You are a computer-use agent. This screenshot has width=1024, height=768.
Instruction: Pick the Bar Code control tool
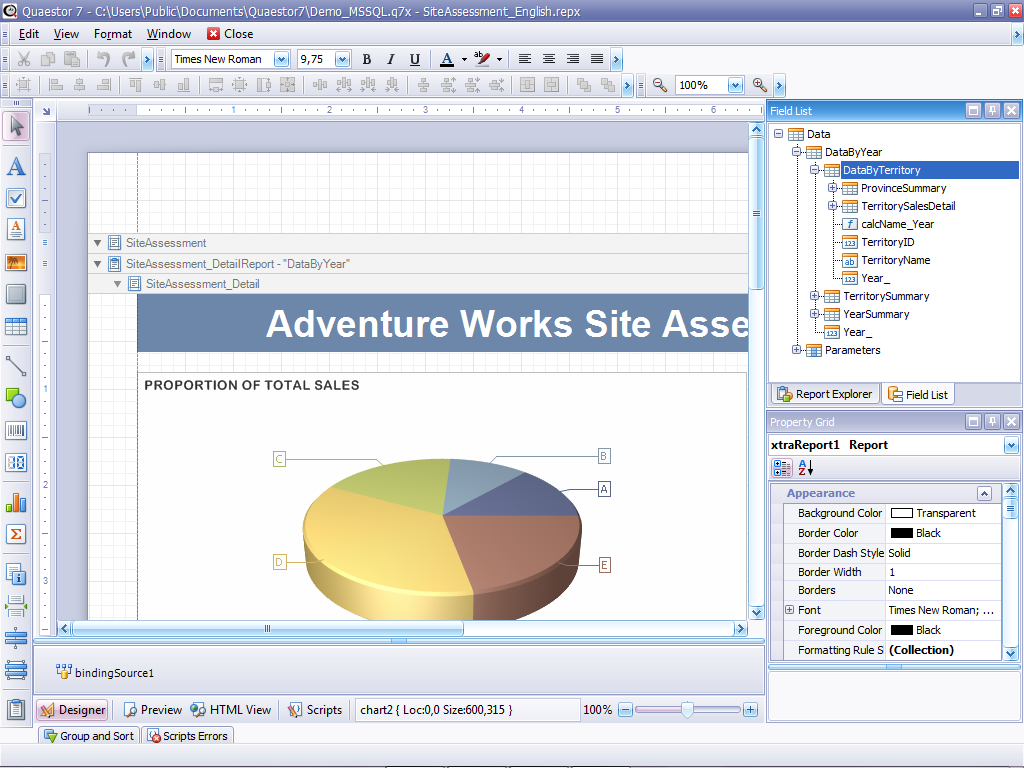tap(16, 430)
